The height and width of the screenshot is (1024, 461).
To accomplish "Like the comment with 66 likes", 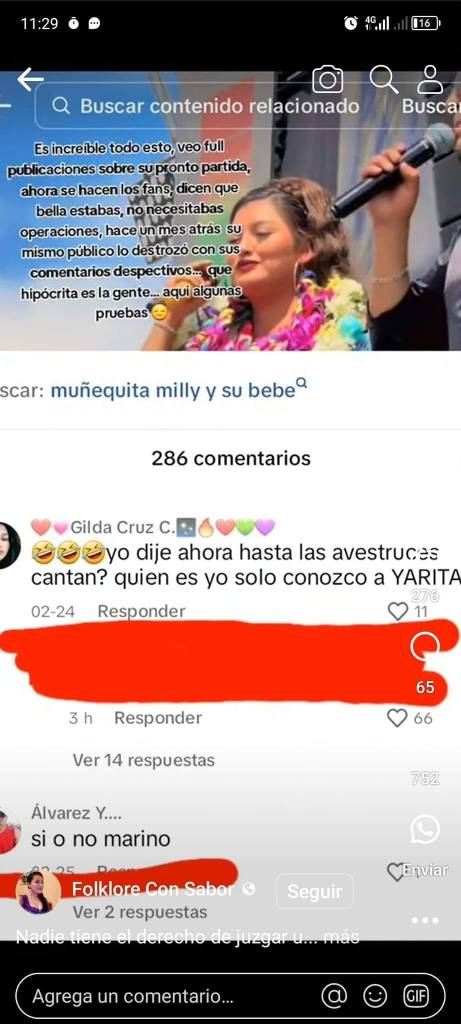I will click(398, 718).
